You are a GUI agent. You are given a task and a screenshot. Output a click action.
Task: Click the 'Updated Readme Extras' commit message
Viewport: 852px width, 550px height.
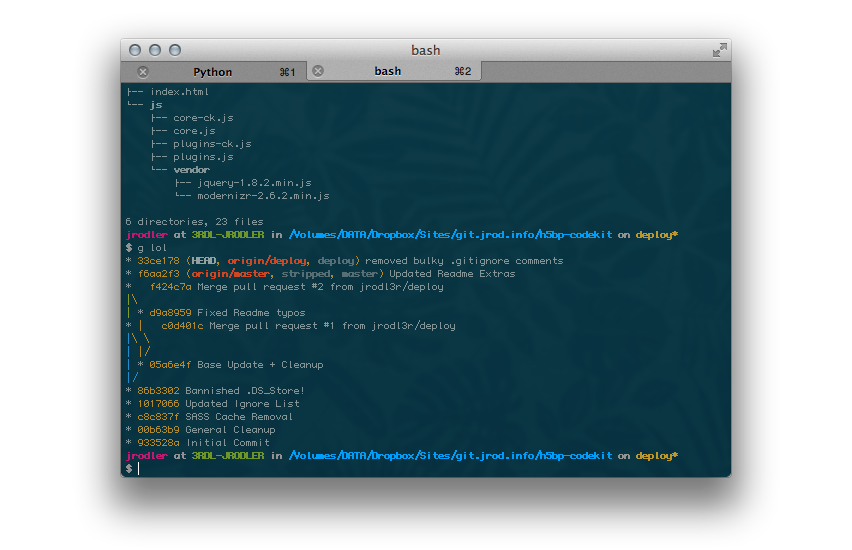click(452, 274)
